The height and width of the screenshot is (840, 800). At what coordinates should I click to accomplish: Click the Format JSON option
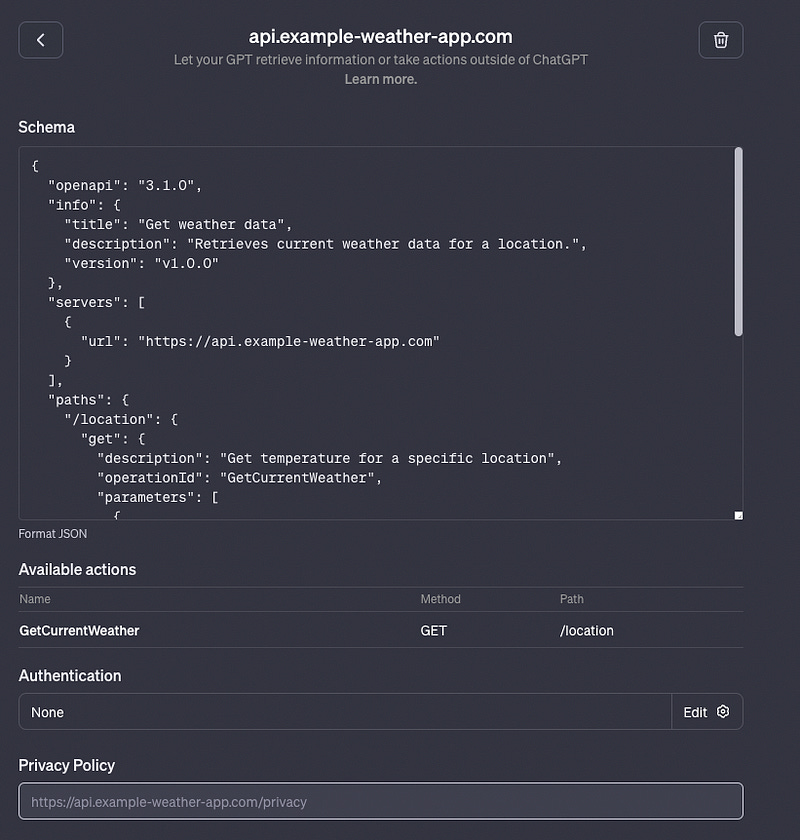coord(52,533)
